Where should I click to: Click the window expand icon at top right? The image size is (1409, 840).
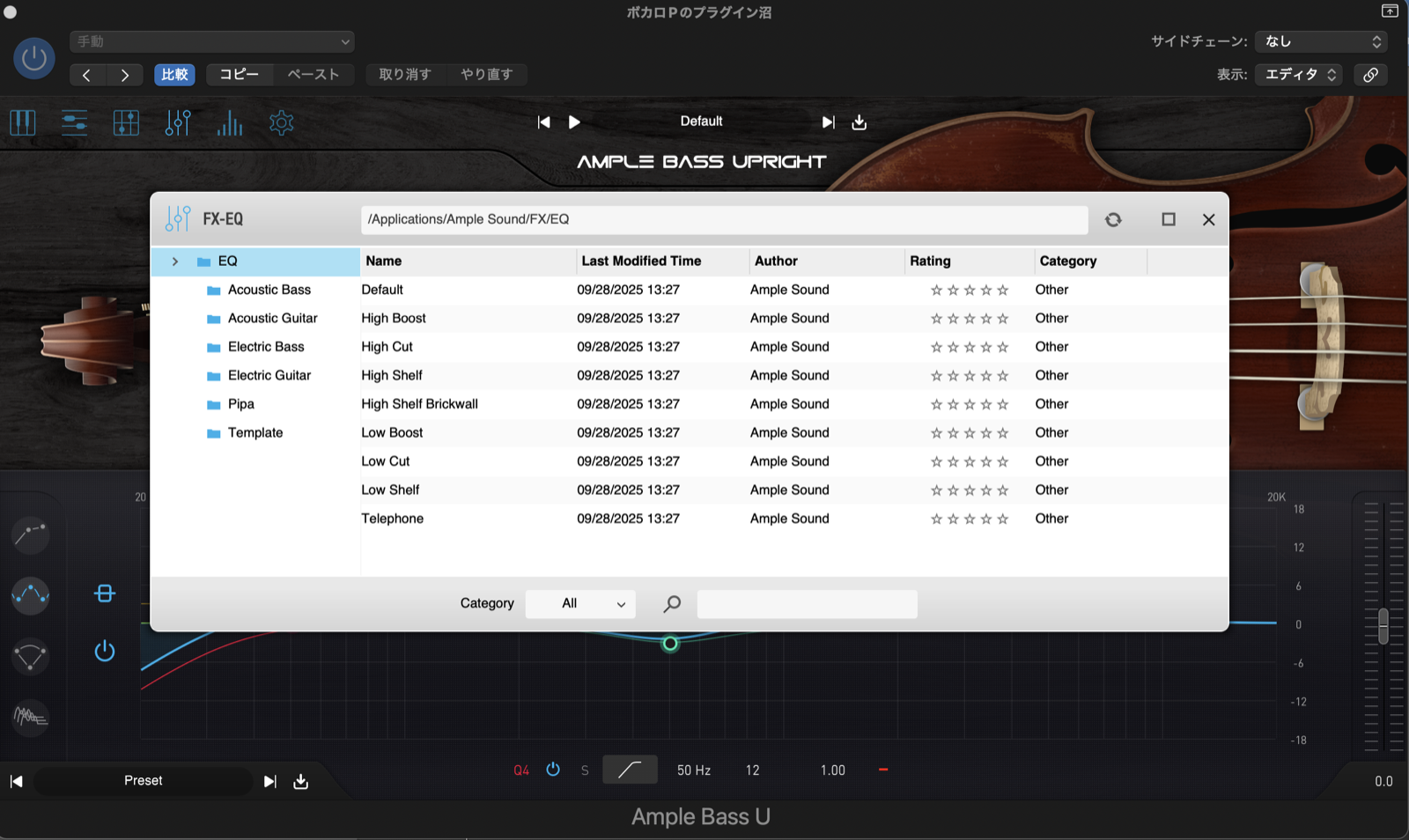click(1390, 11)
